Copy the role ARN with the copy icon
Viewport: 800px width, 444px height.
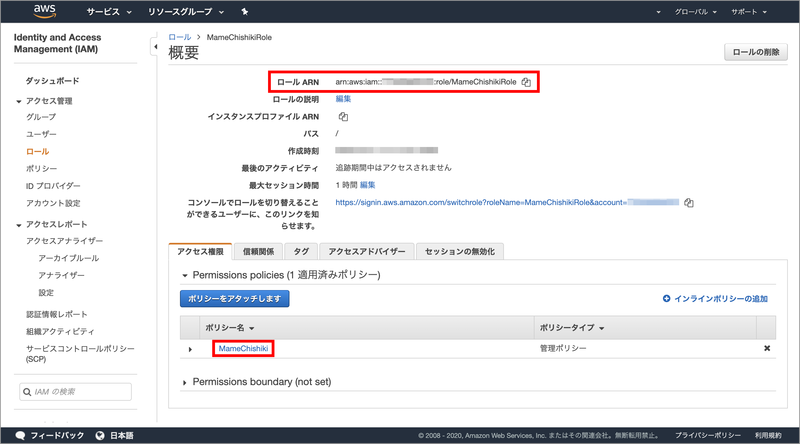coord(526,82)
